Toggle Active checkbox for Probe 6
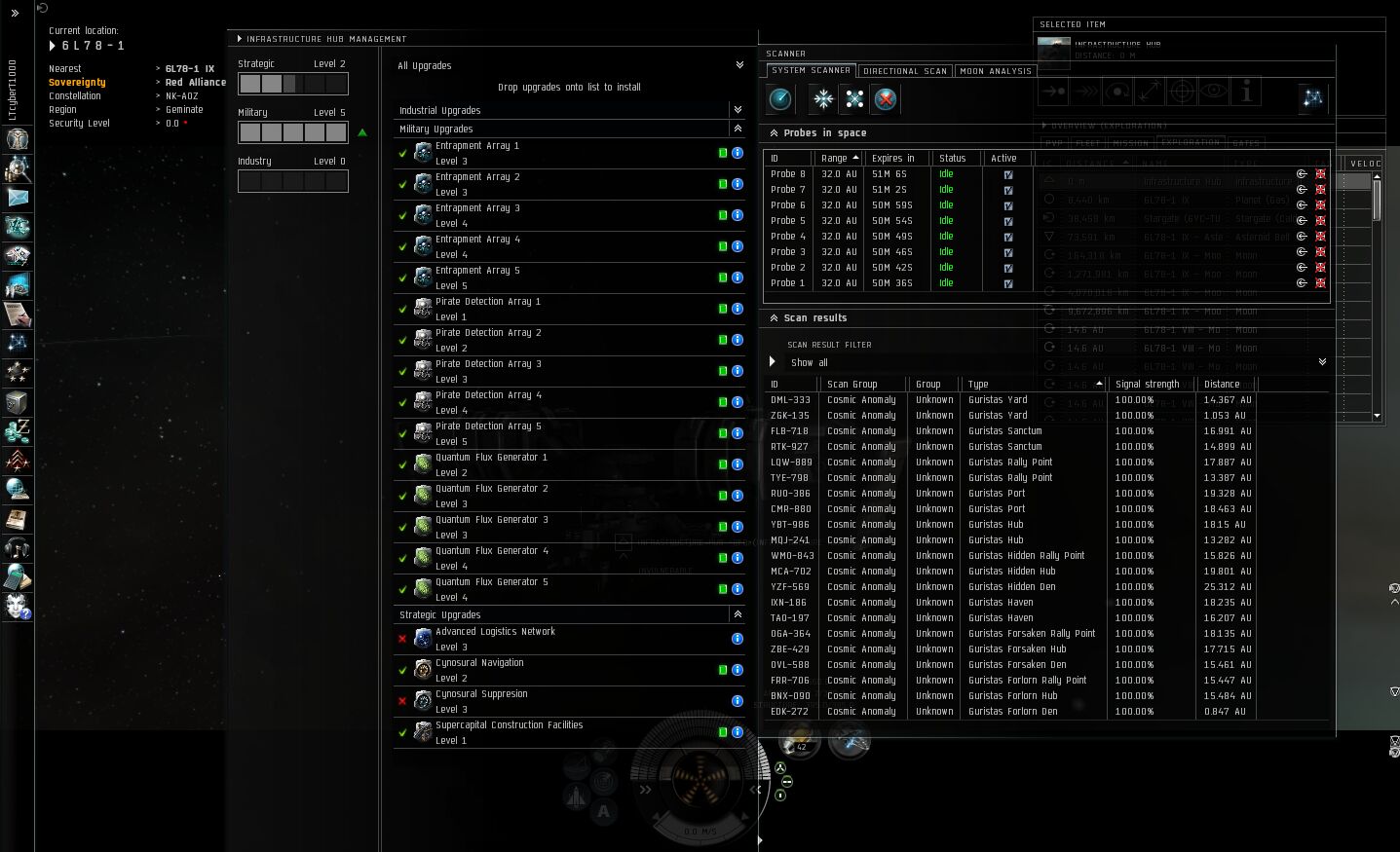The height and width of the screenshot is (852, 1400). (x=1008, y=206)
